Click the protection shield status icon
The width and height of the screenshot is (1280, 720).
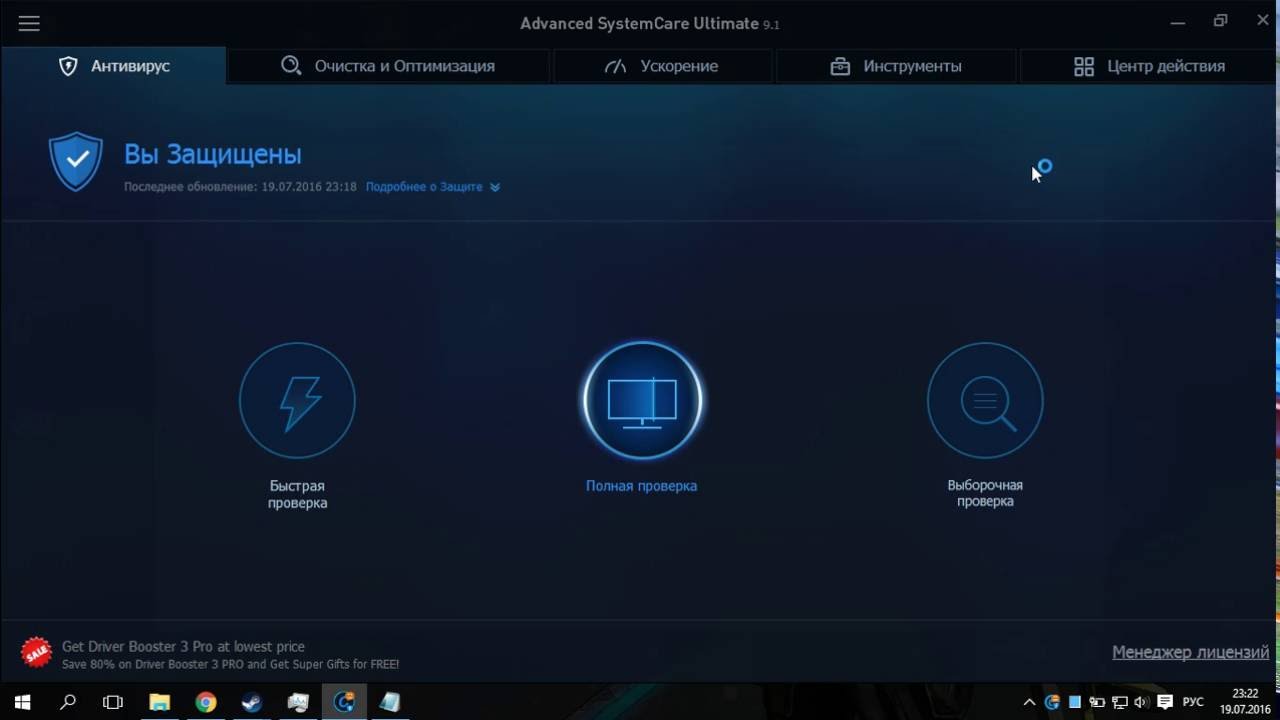coord(76,161)
